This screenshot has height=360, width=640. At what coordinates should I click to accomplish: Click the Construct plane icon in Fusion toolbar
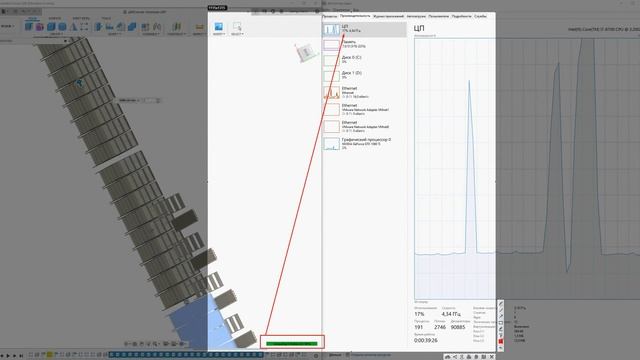tap(176, 27)
